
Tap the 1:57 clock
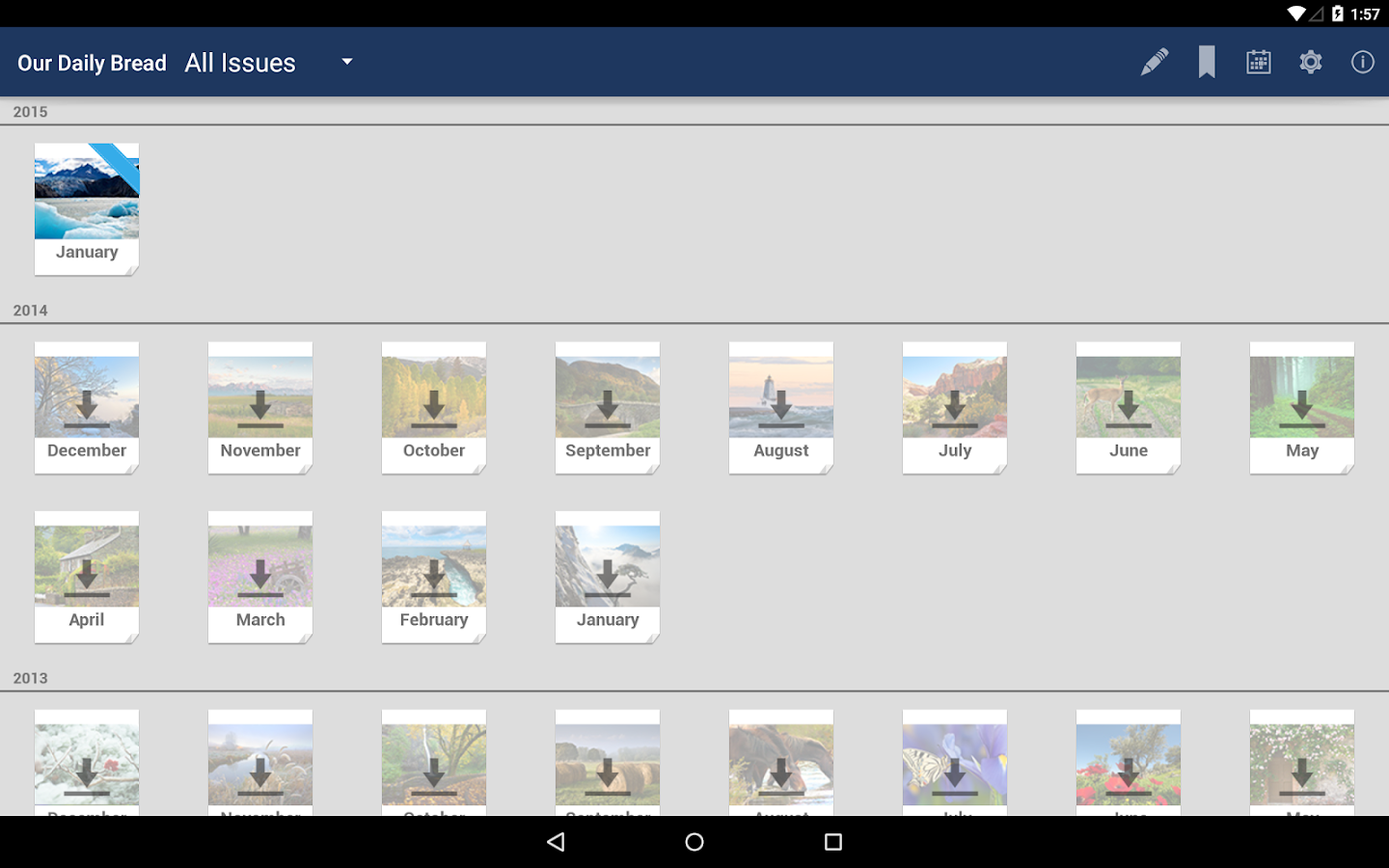click(1365, 14)
